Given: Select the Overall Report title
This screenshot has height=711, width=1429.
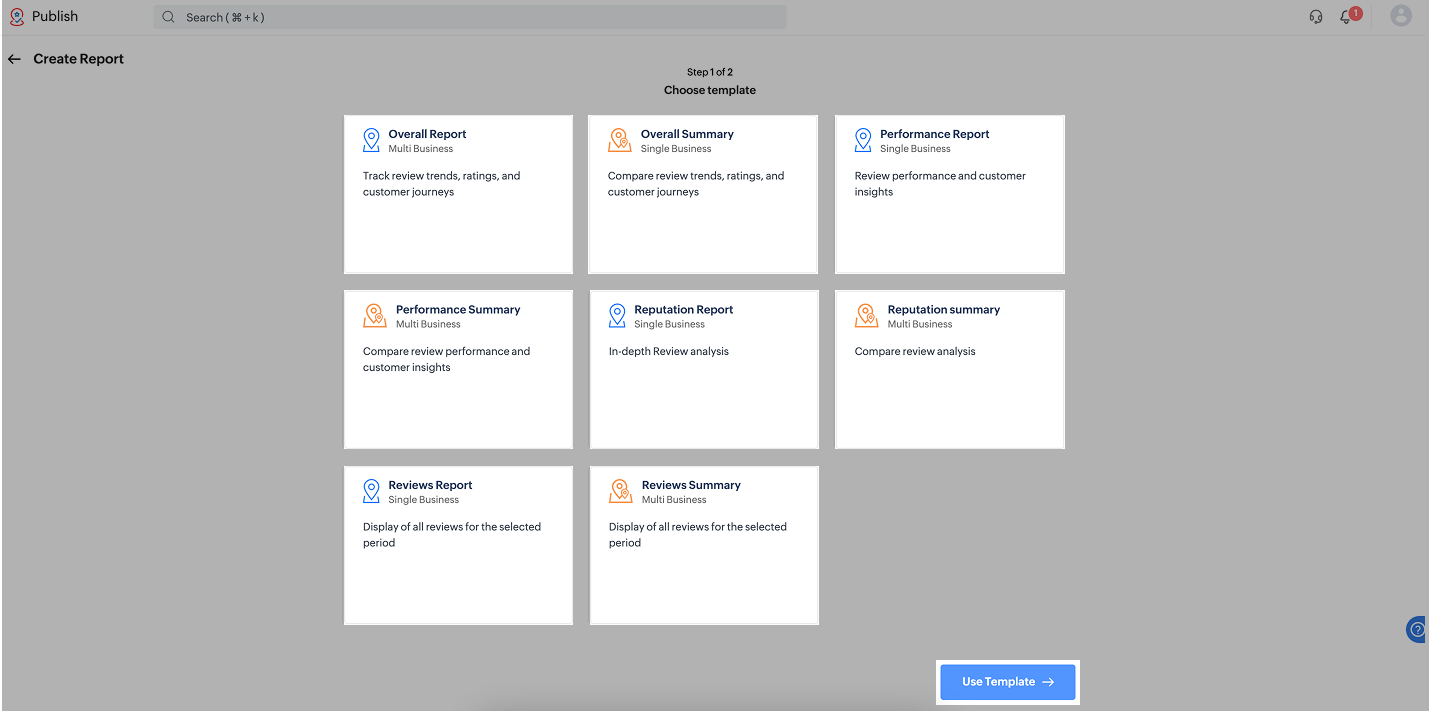Looking at the screenshot, I should [x=427, y=134].
